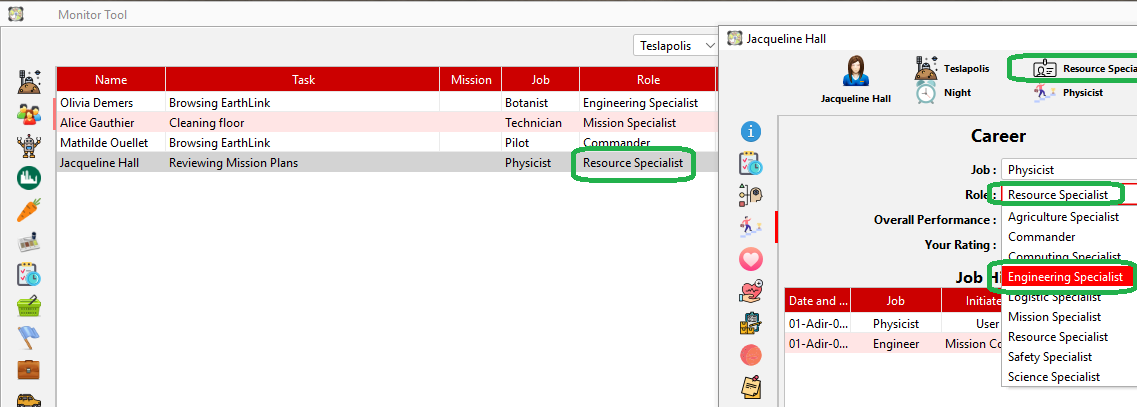The image size is (1137, 407).
Task: Open the Robots tab icon in Monitor Tool
Action: [x=29, y=146]
